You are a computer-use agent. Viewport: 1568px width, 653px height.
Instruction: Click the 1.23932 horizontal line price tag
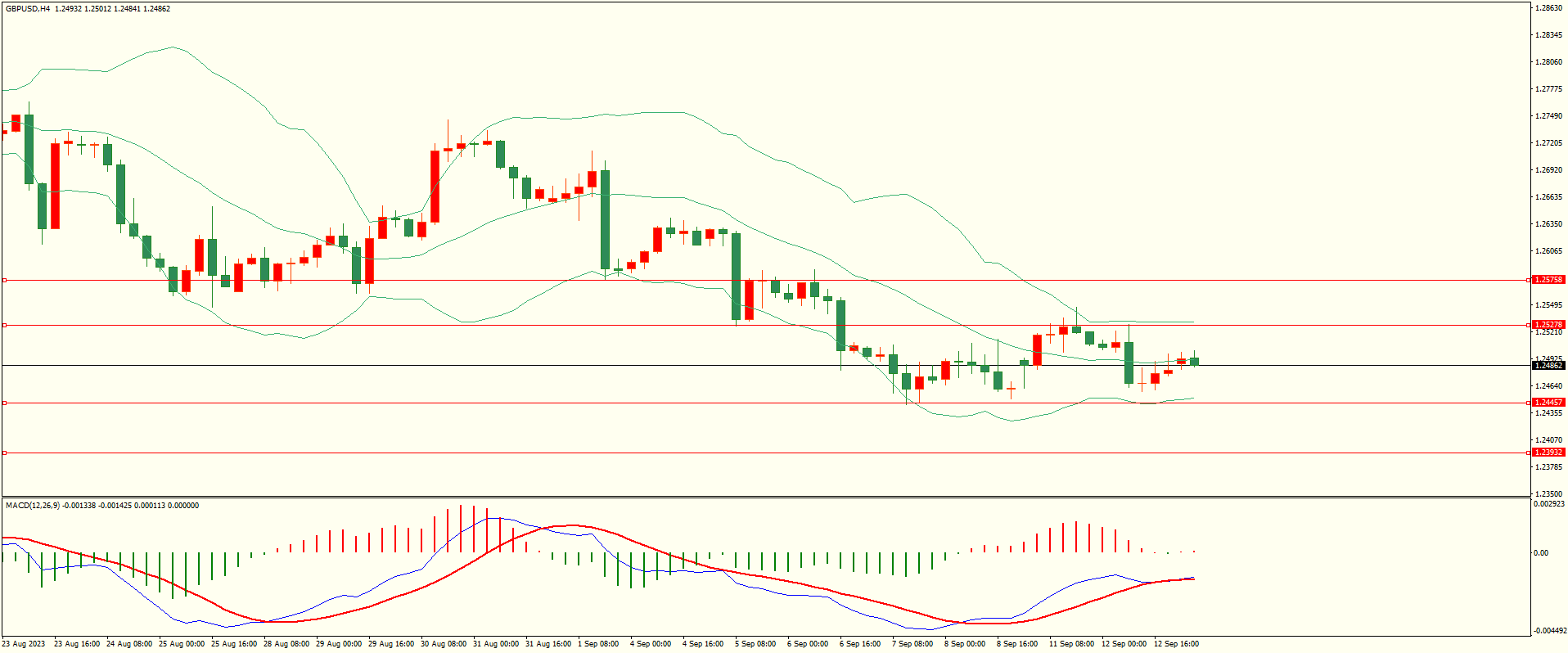(1548, 453)
